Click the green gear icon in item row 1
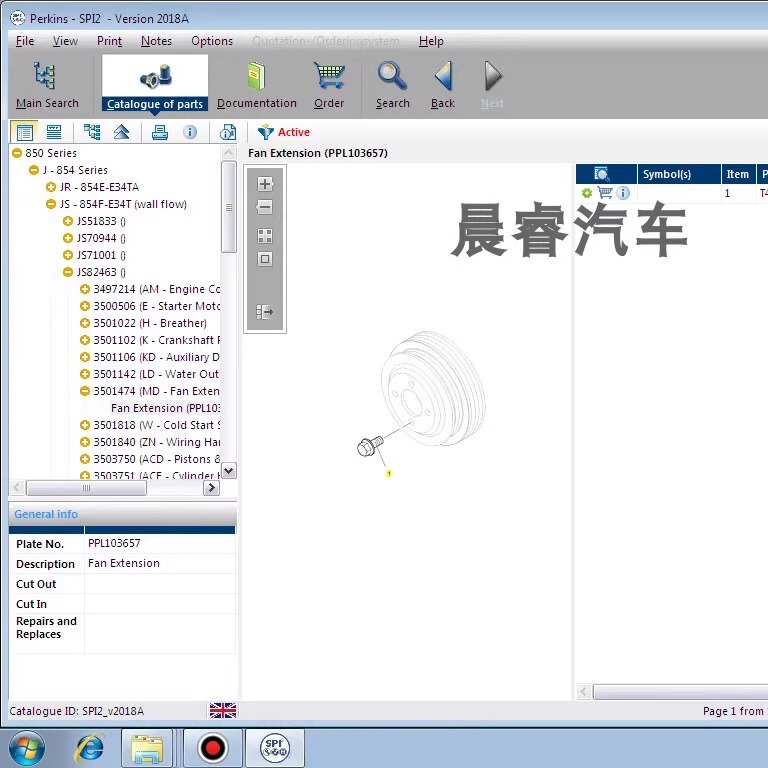The height and width of the screenshot is (768, 768). click(587, 193)
